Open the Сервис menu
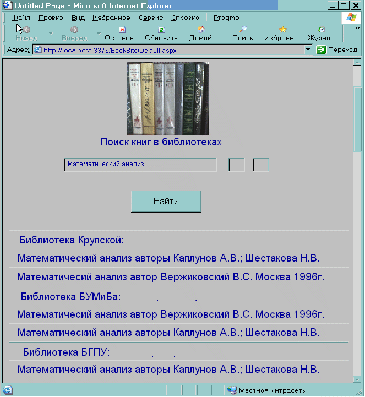Screen dimensions: 365x397 [151, 18]
